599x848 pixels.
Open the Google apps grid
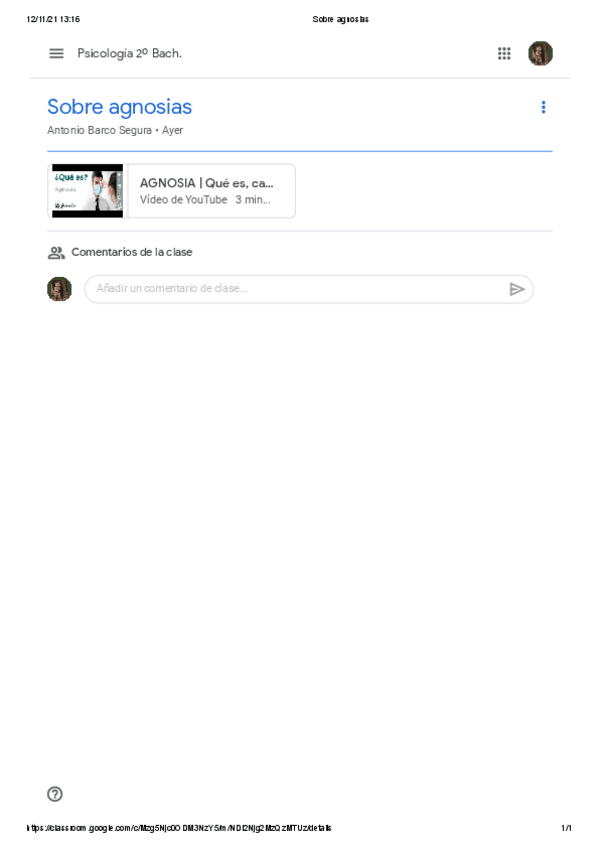pyautogui.click(x=504, y=54)
